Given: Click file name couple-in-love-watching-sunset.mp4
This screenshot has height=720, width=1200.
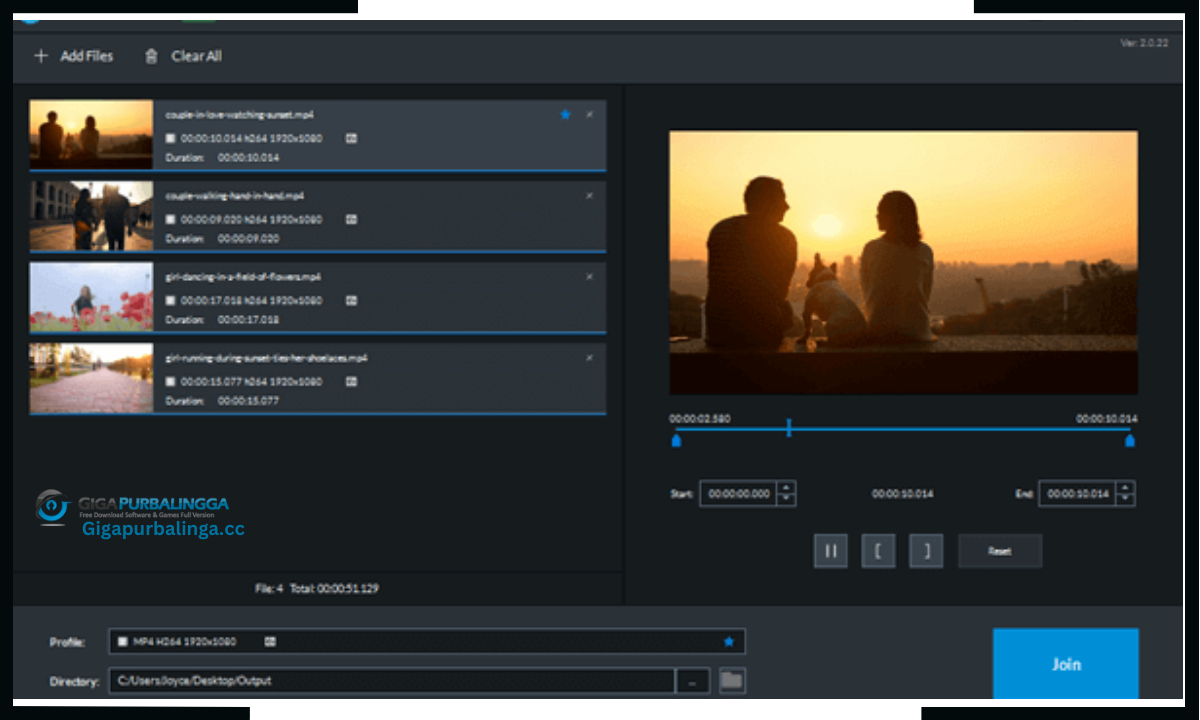Looking at the screenshot, I should tap(240, 115).
